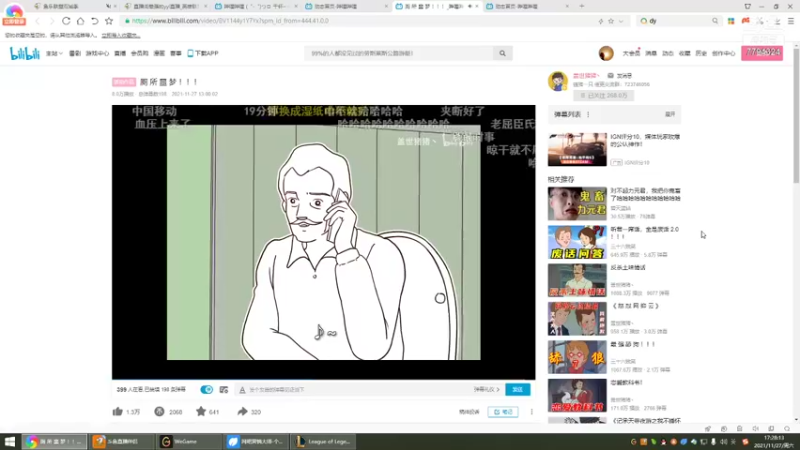This screenshot has width=800, height=450.
Task: Click the import bookmarks link in bookmarks bar
Action: [120, 35]
